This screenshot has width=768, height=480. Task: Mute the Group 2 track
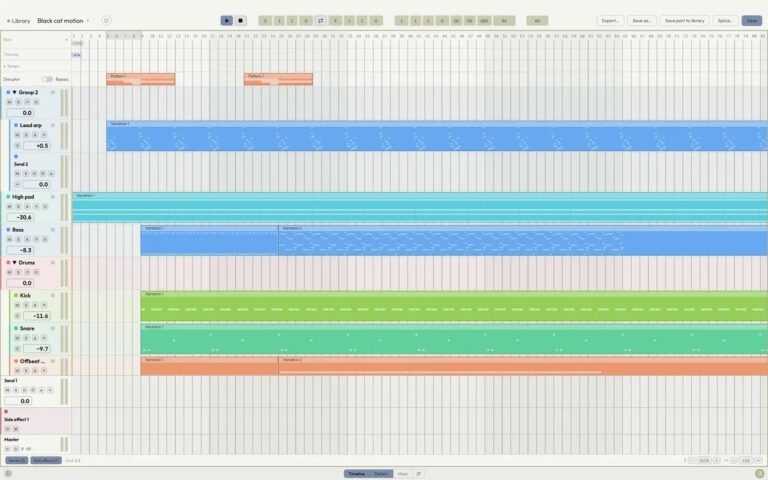[x=9, y=102]
